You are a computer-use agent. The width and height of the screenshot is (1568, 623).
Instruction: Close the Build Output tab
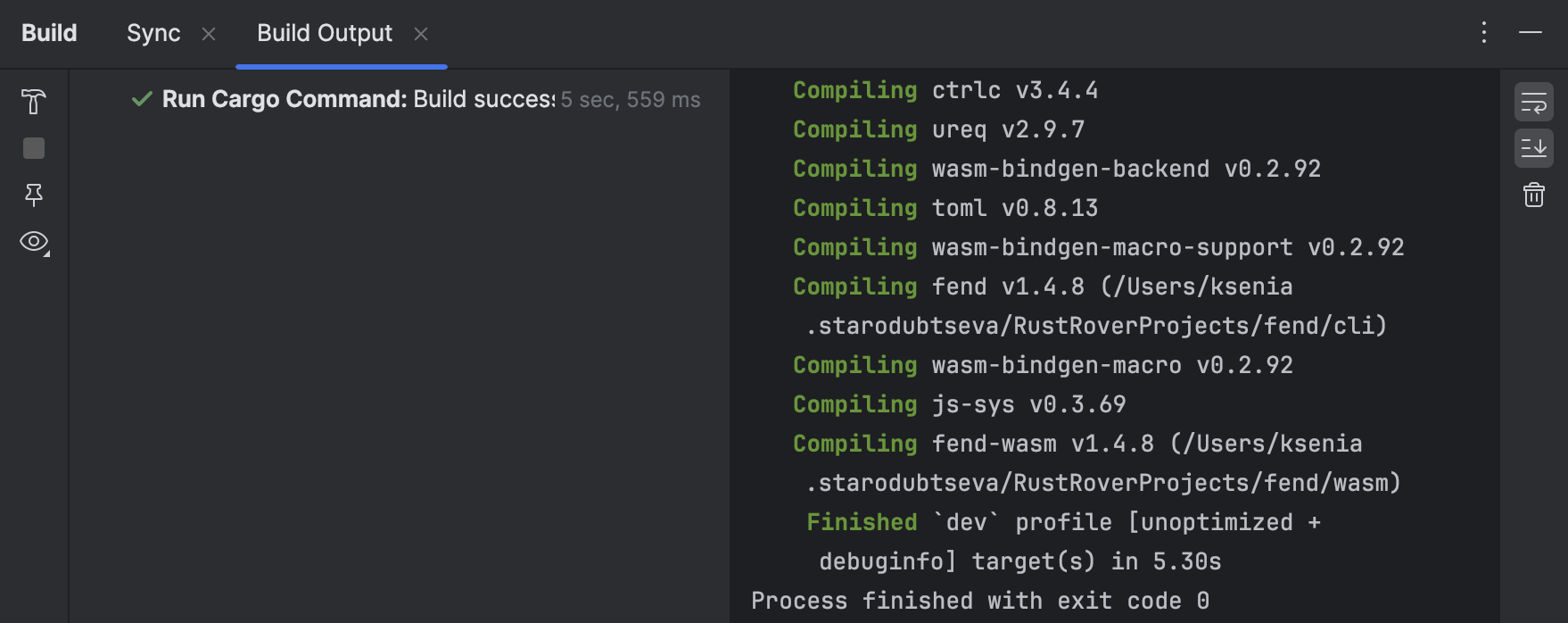click(x=421, y=34)
